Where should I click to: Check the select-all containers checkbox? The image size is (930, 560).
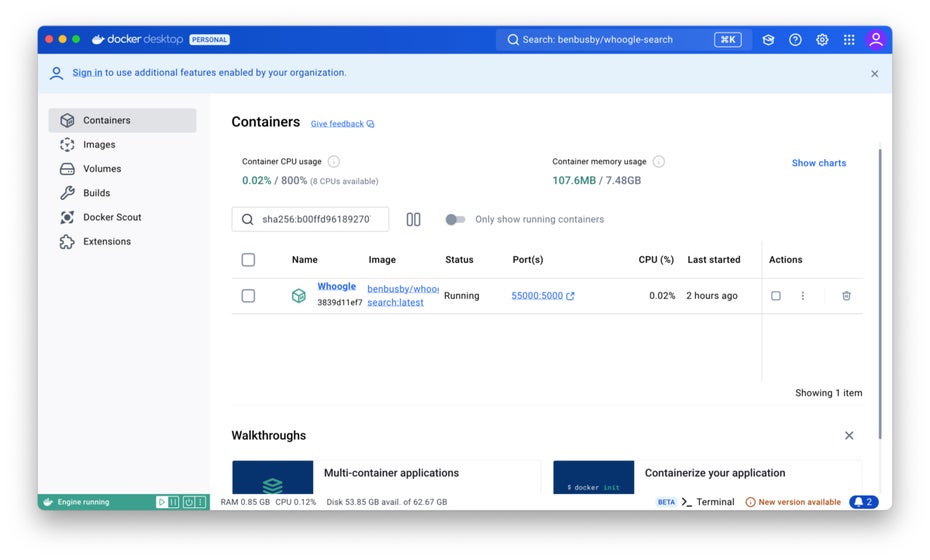point(248,260)
